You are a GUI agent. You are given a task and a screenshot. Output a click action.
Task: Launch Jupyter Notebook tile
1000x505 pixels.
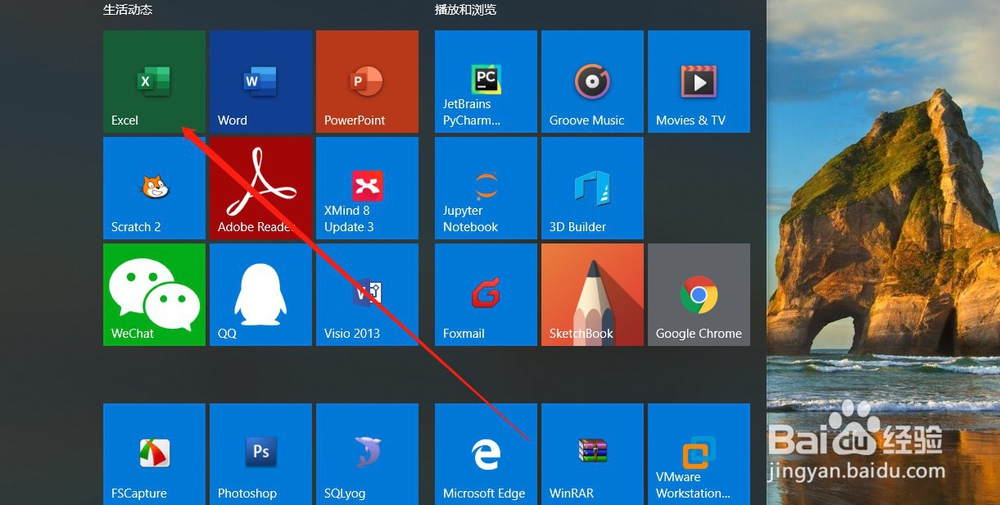[x=486, y=188]
